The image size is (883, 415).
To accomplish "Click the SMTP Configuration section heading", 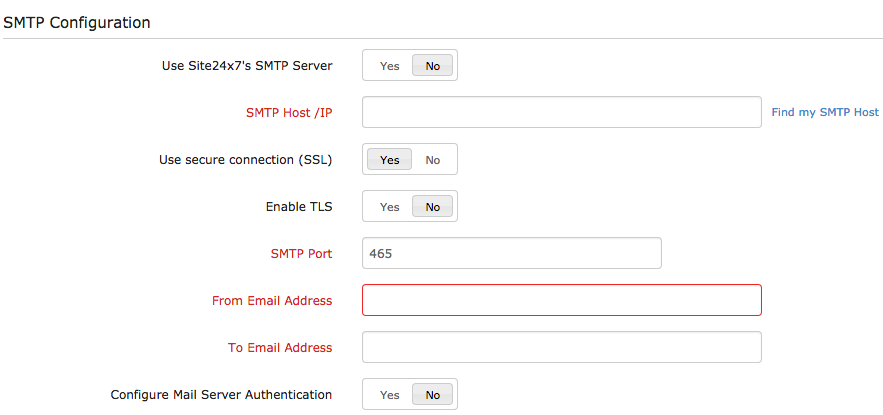I will coord(77,22).
